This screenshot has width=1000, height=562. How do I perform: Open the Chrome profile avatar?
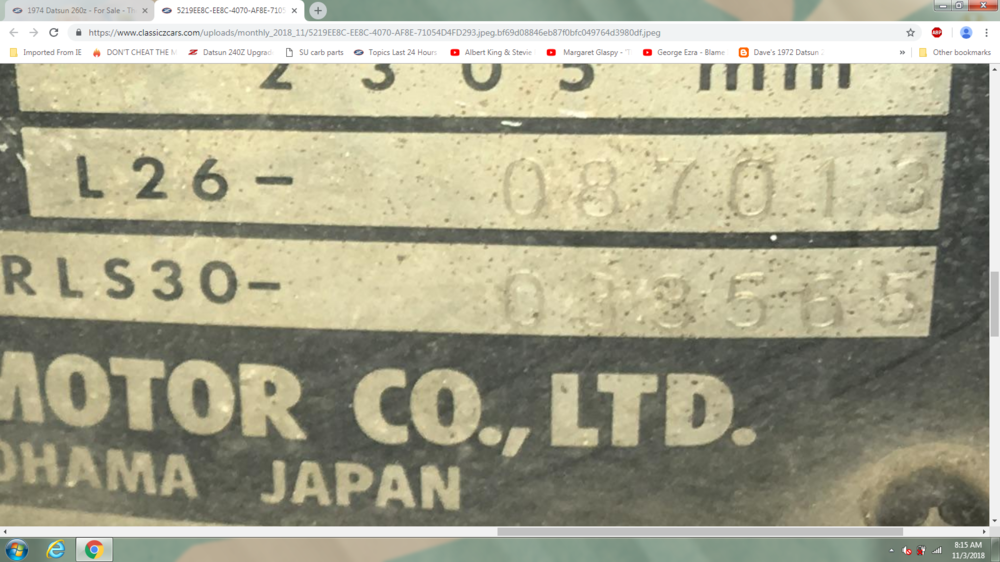tap(966, 33)
